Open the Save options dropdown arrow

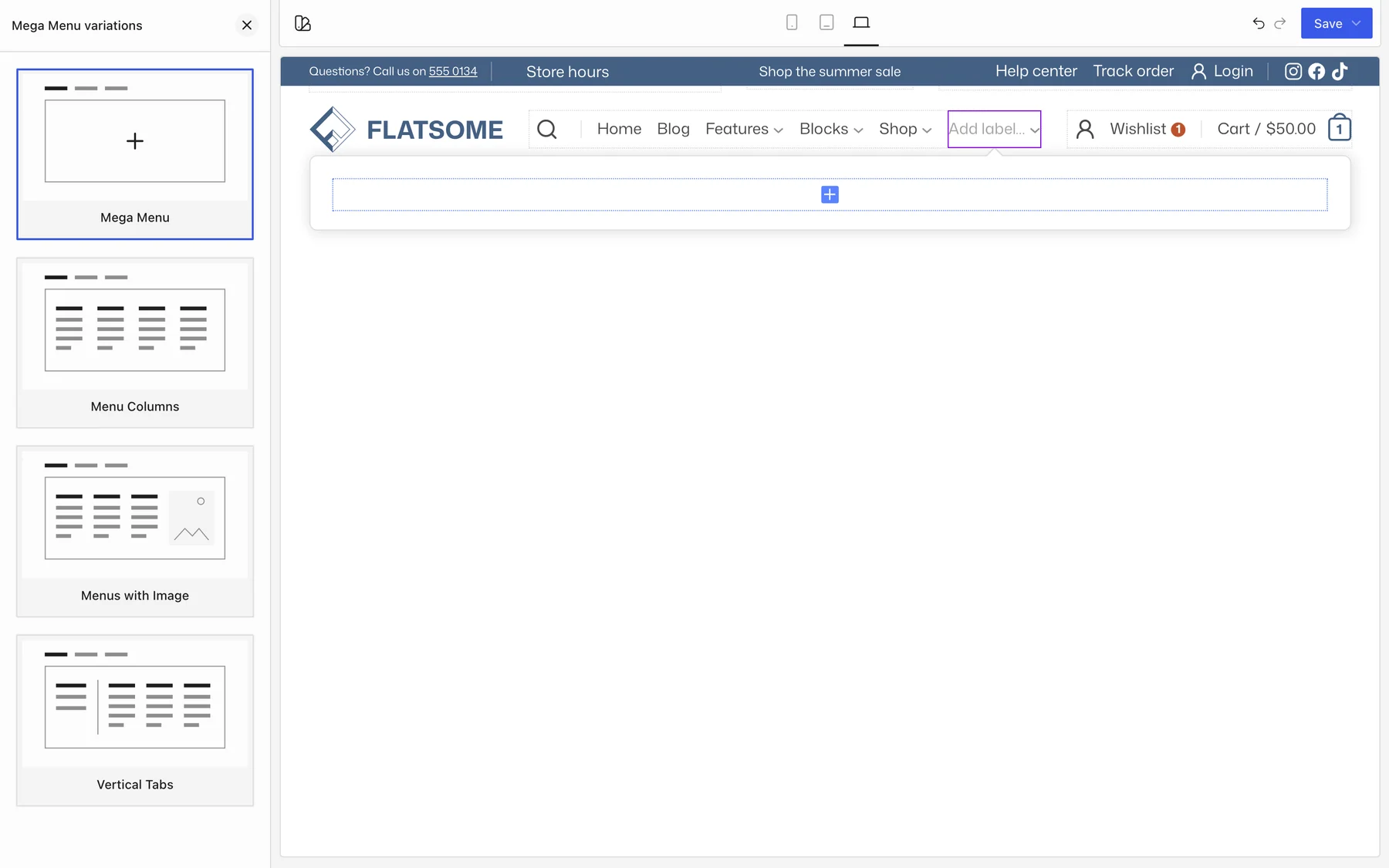click(x=1357, y=23)
